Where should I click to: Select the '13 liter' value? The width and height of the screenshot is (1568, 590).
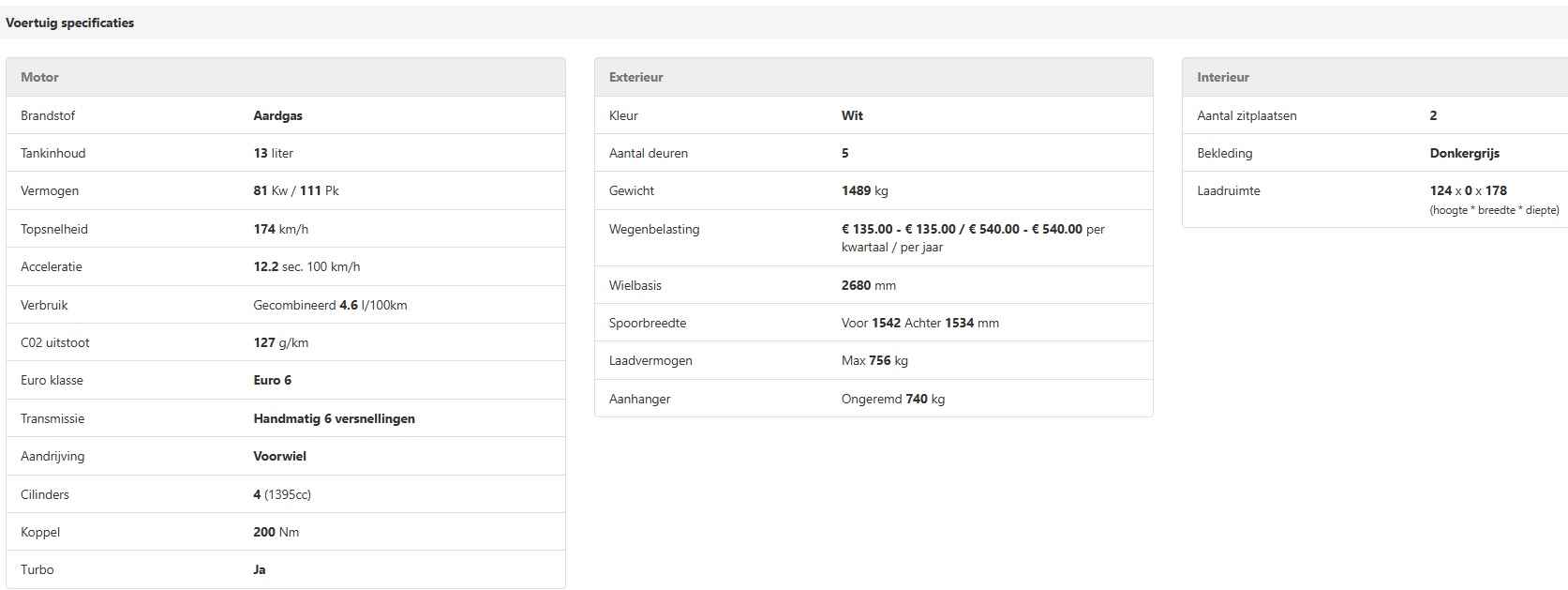point(274,153)
